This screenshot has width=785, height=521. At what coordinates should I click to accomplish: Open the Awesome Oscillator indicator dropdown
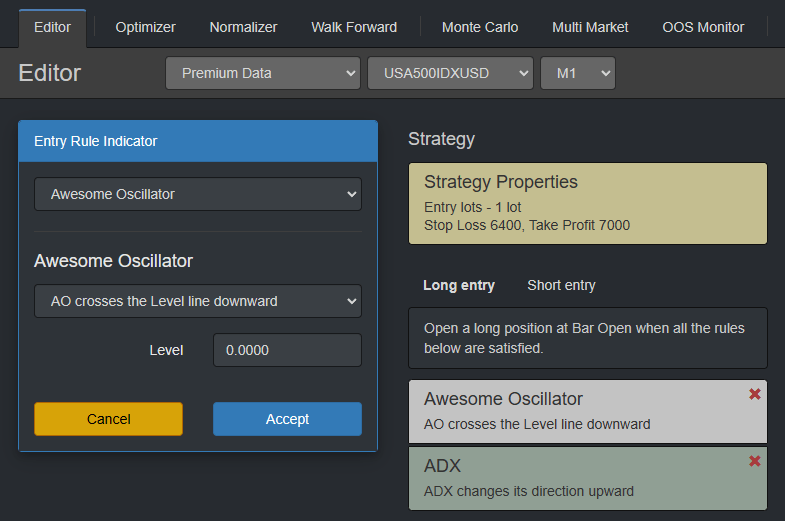(198, 194)
